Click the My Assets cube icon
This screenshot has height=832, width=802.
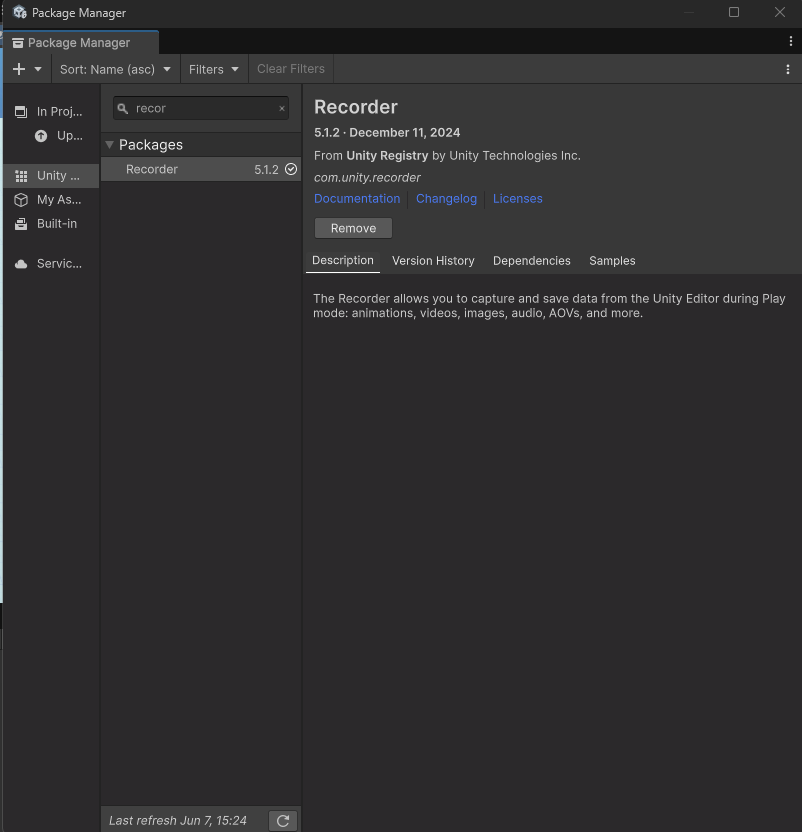point(21,200)
